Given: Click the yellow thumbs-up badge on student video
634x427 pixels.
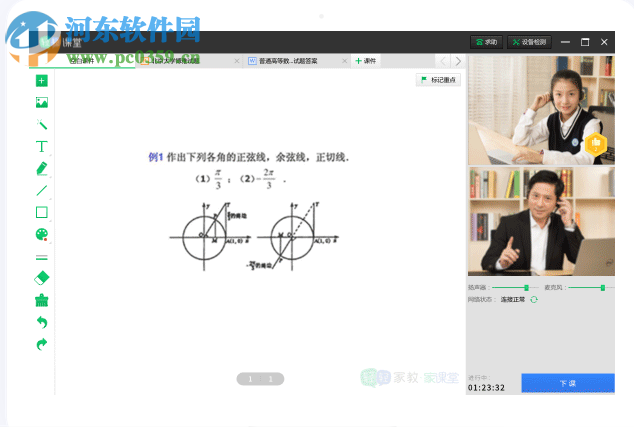Looking at the screenshot, I should click(596, 143).
